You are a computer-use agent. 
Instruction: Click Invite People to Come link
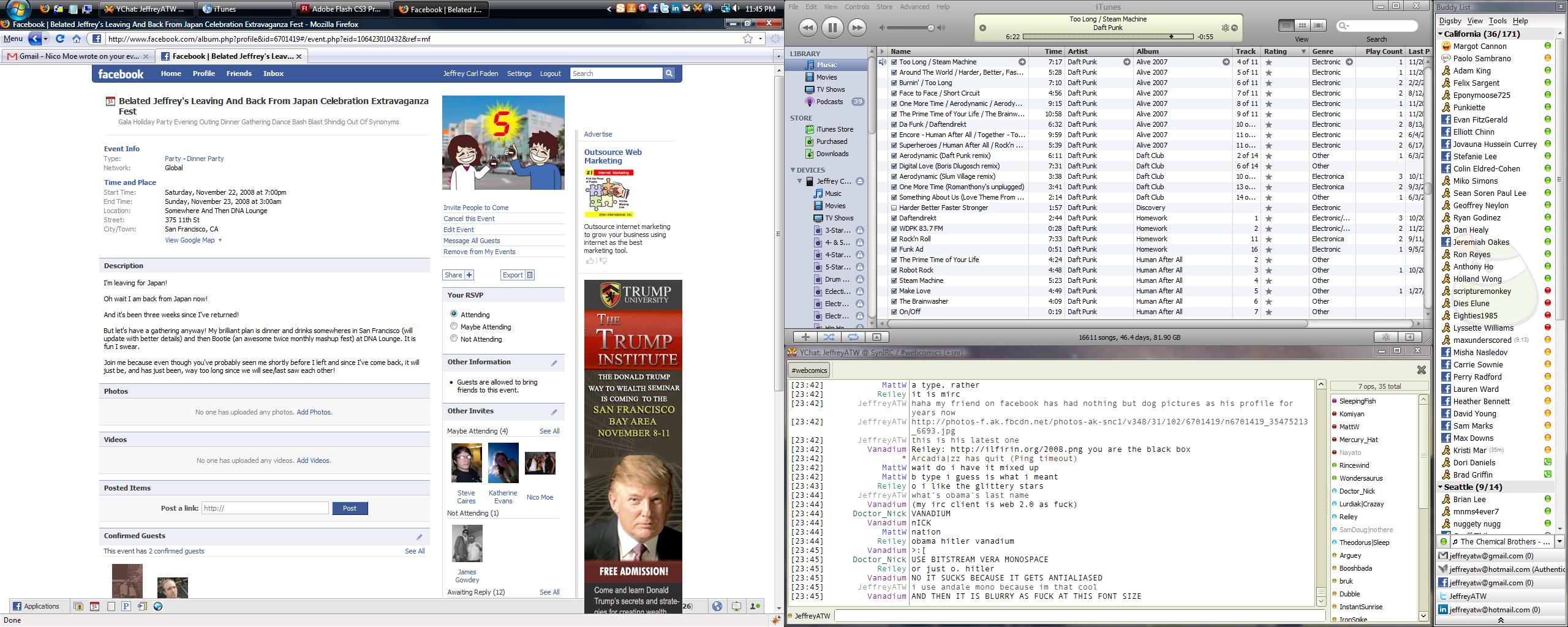pyautogui.click(x=476, y=208)
